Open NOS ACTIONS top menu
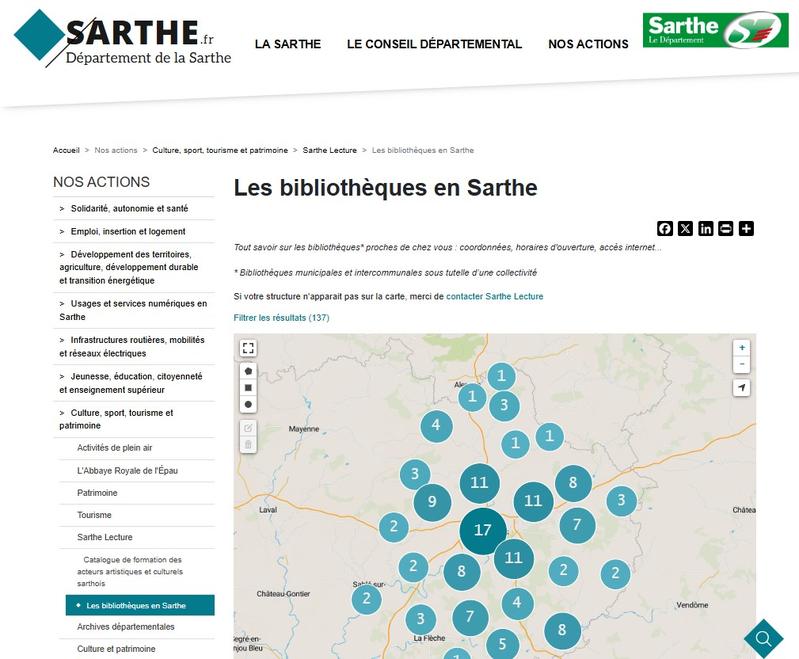 pyautogui.click(x=588, y=44)
